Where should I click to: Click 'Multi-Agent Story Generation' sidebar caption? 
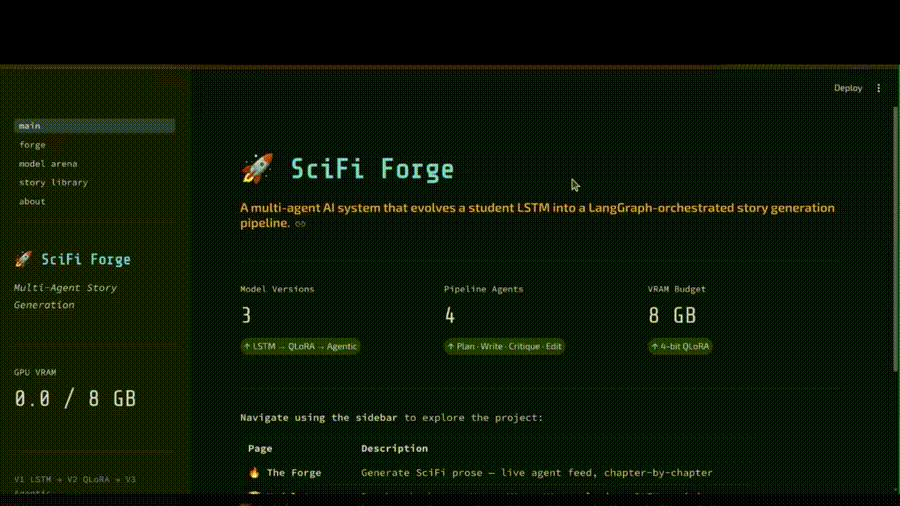pyautogui.click(x=65, y=296)
